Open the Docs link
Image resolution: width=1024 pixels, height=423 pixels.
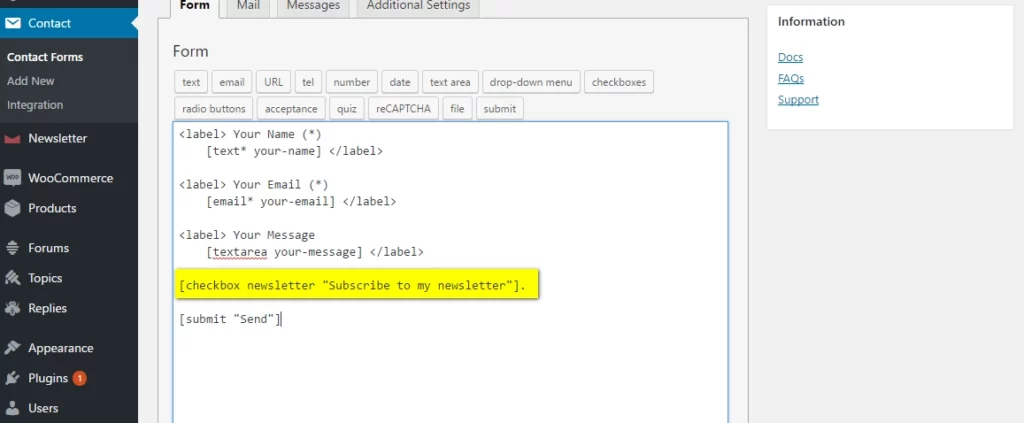(x=790, y=57)
